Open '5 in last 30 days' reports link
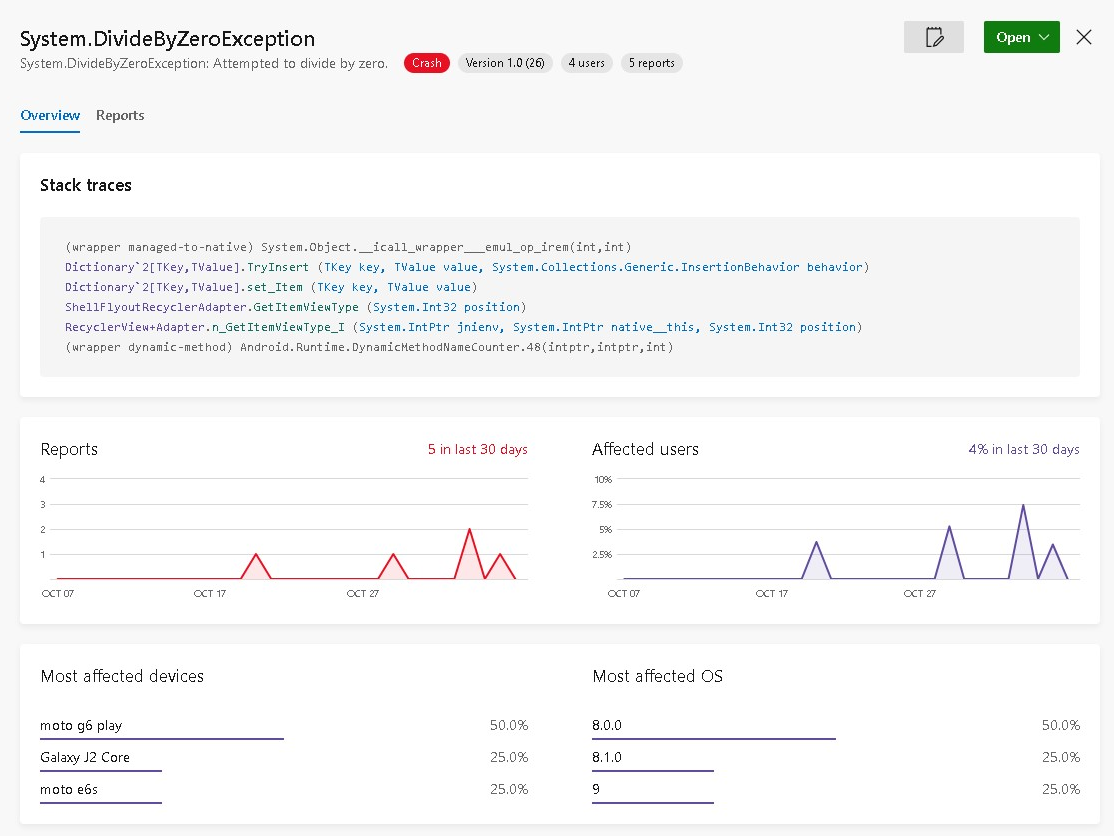Screen dimensions: 1114x836 click(477, 449)
